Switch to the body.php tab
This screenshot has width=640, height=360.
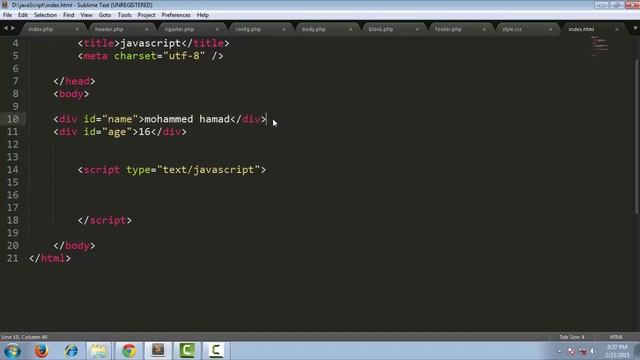[x=313, y=29]
